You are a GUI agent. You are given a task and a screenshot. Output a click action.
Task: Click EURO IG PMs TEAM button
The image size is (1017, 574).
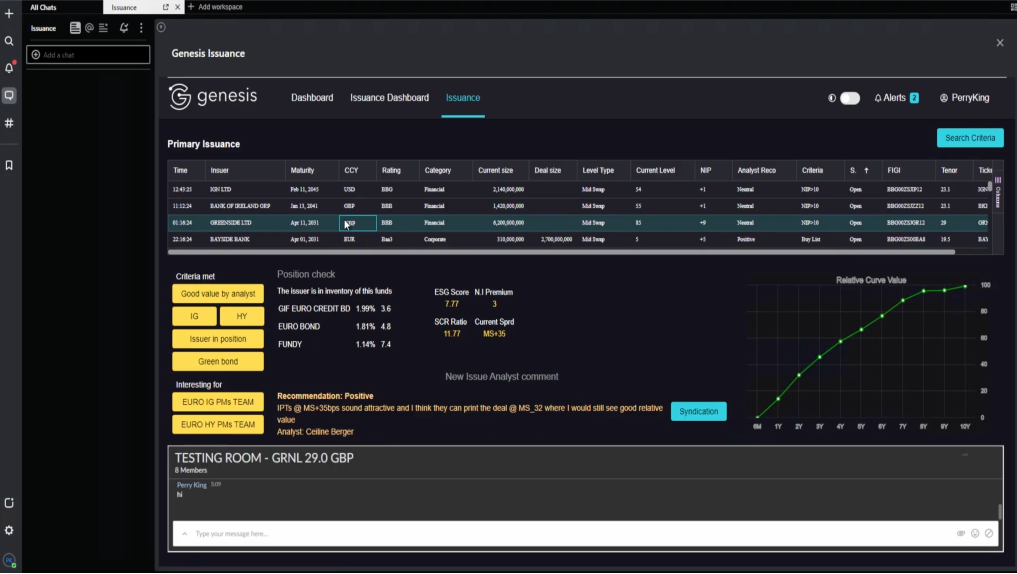218,402
